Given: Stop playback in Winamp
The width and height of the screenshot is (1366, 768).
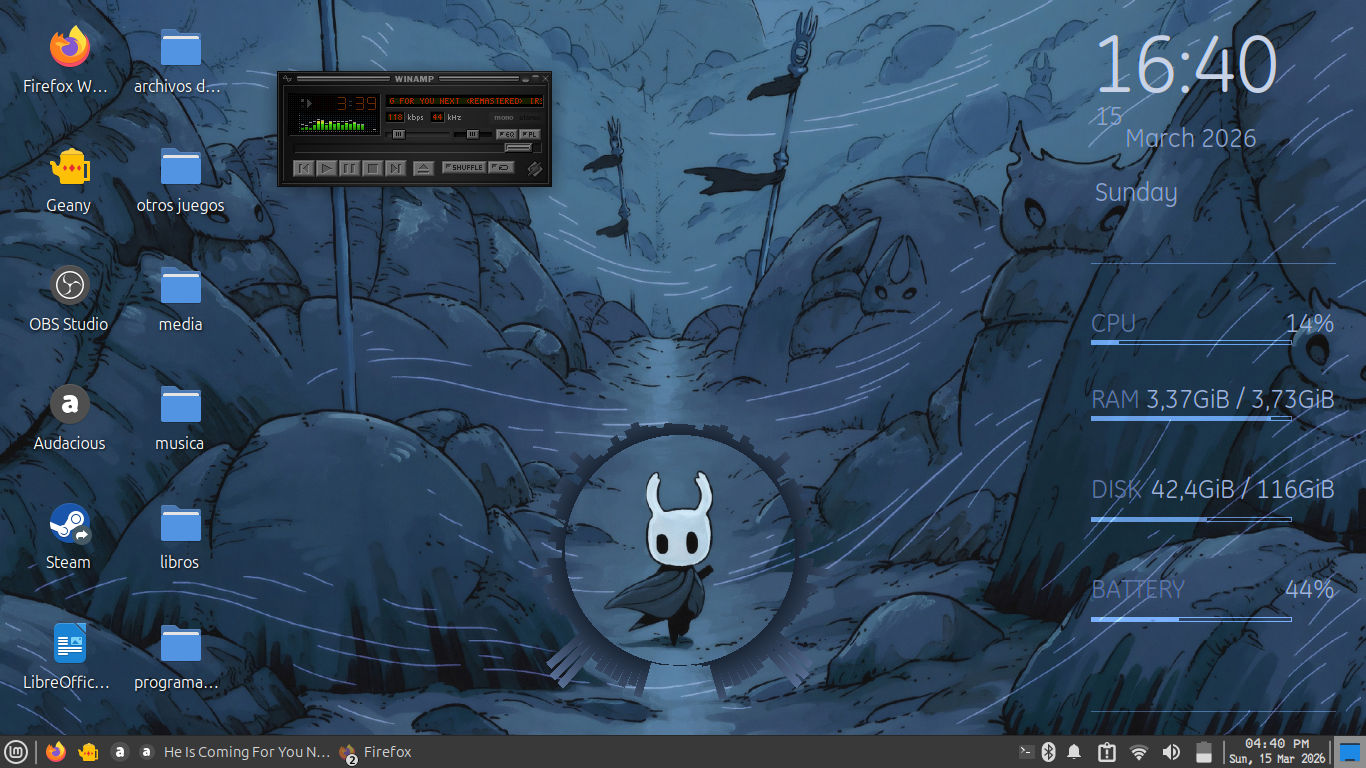Looking at the screenshot, I should pos(372,168).
